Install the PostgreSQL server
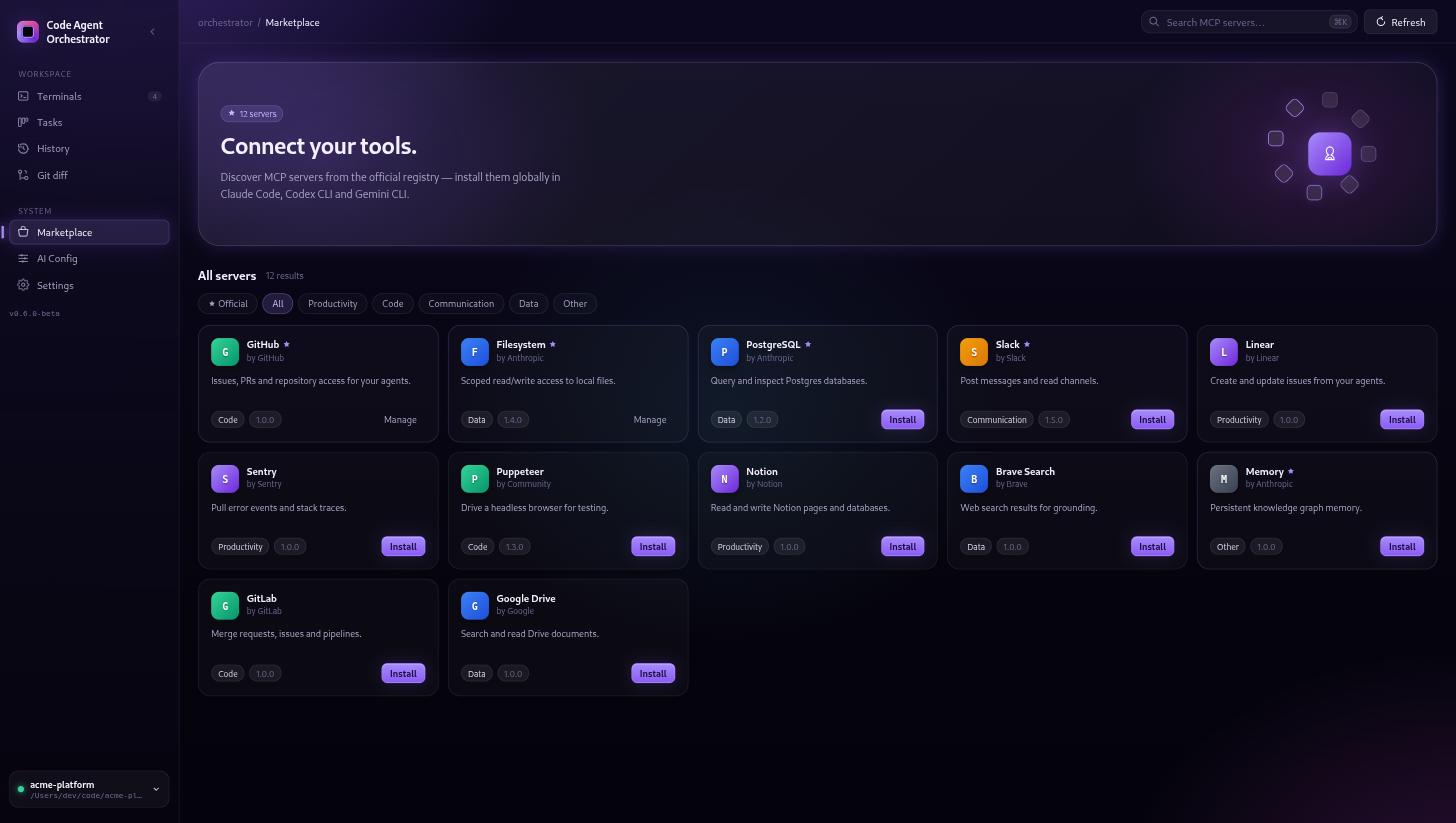The image size is (1456, 823). tap(903, 419)
